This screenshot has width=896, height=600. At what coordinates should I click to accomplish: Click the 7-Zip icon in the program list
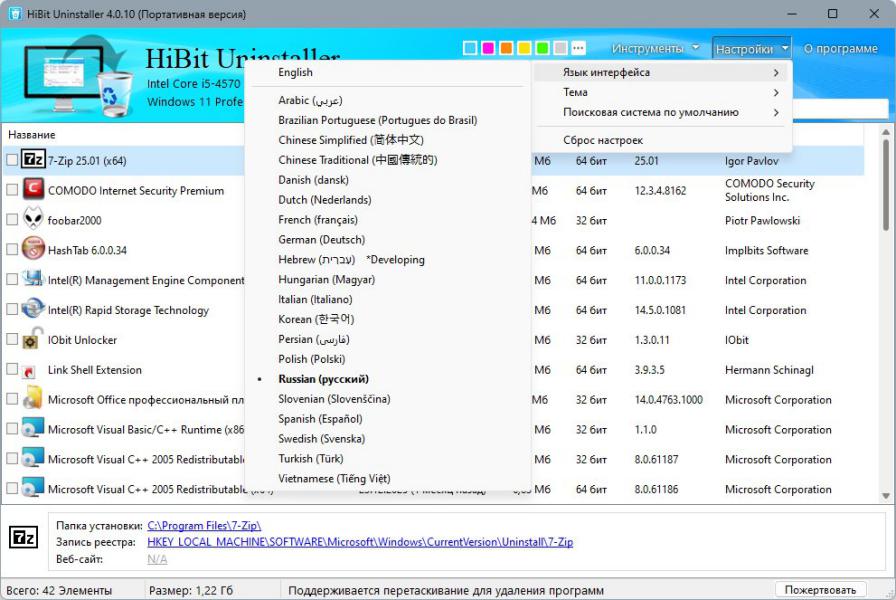point(34,160)
